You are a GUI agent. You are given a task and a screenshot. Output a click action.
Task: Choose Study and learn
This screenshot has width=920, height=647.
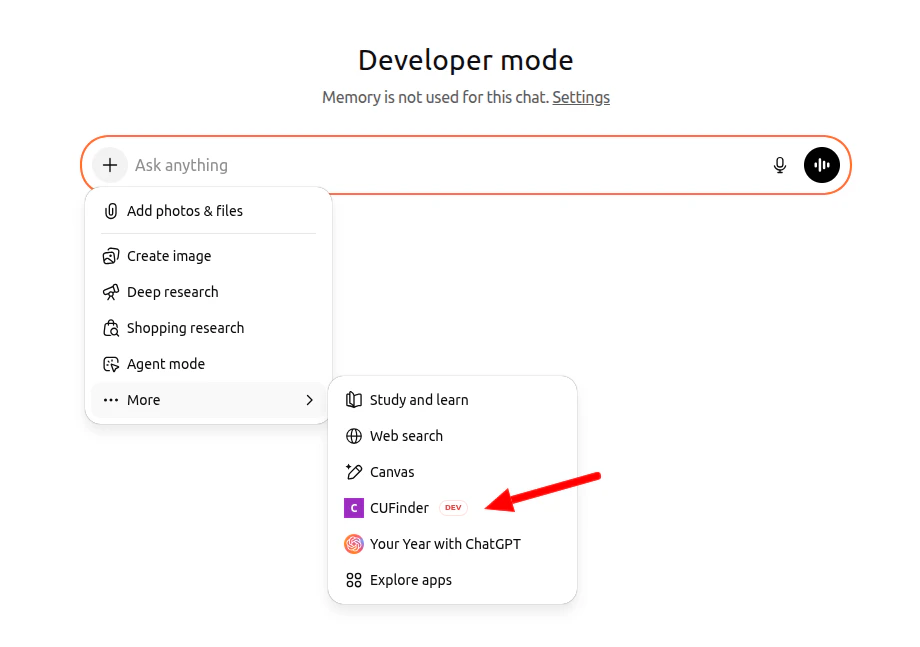click(452, 400)
